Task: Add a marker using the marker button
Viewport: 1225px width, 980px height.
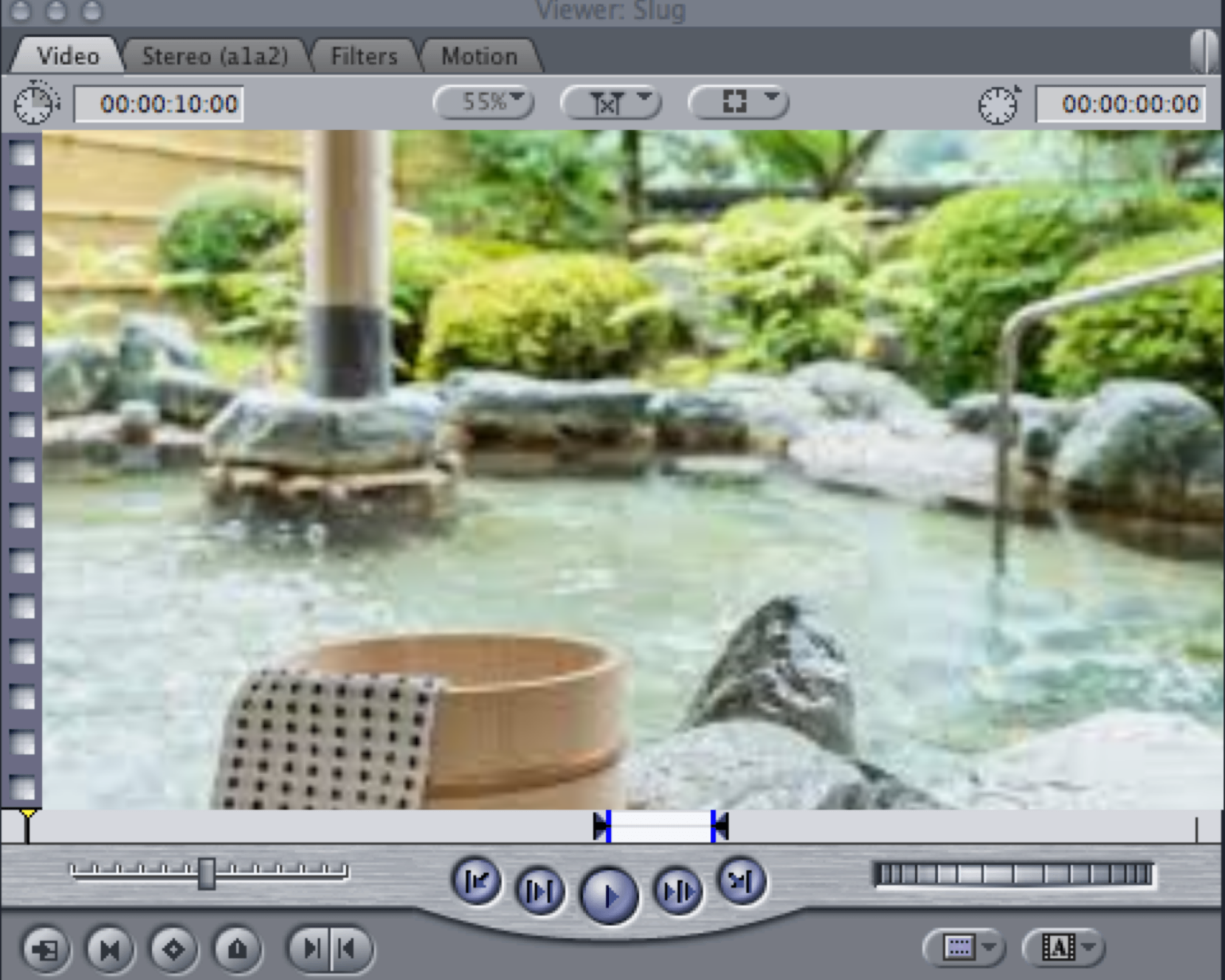Action: [x=237, y=949]
